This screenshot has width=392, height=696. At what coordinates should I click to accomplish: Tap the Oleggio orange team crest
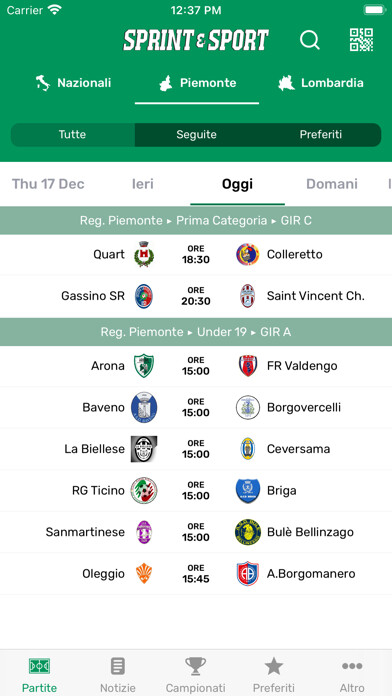[144, 573]
